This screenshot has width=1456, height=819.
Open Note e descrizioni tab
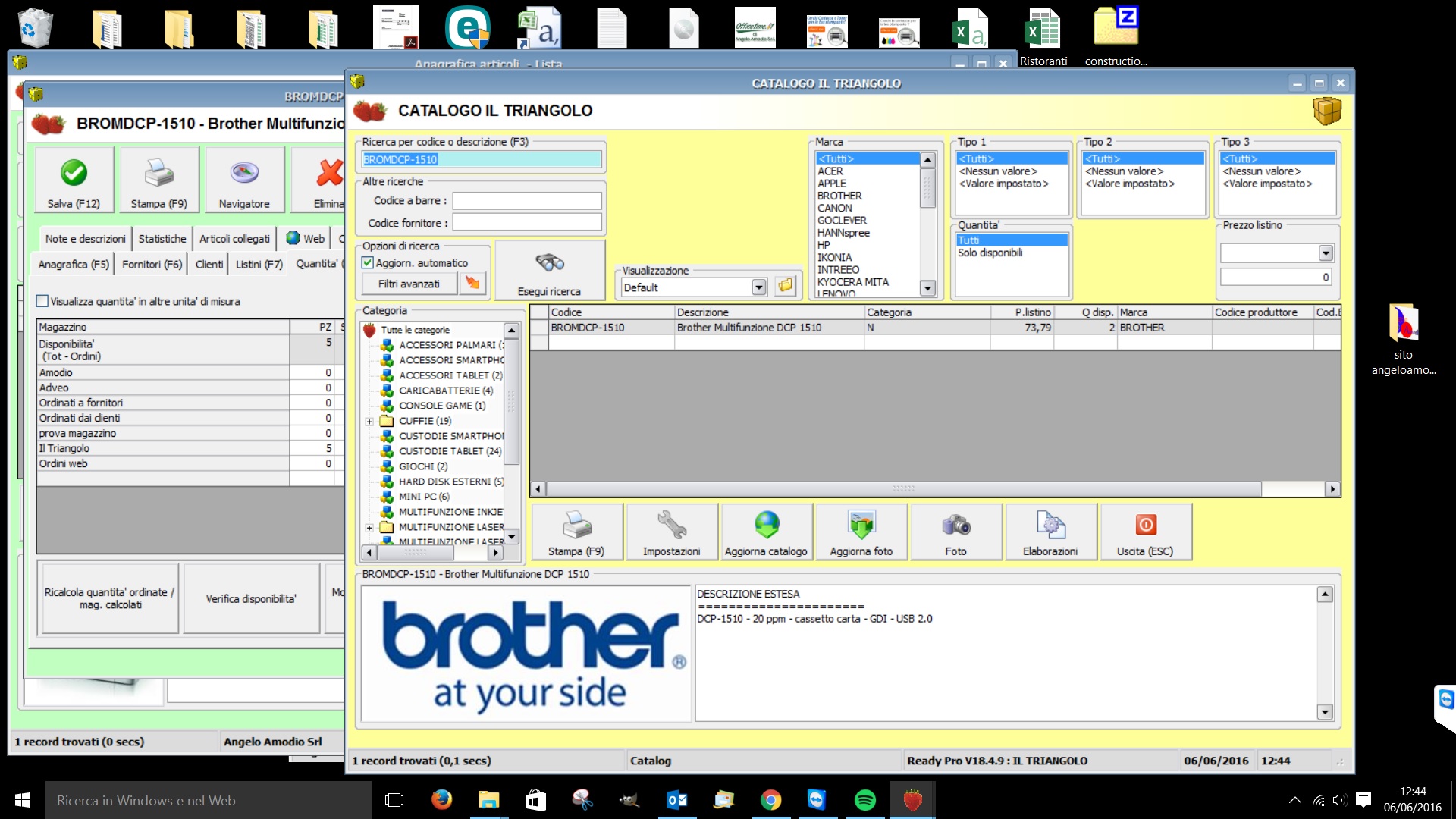click(x=85, y=238)
